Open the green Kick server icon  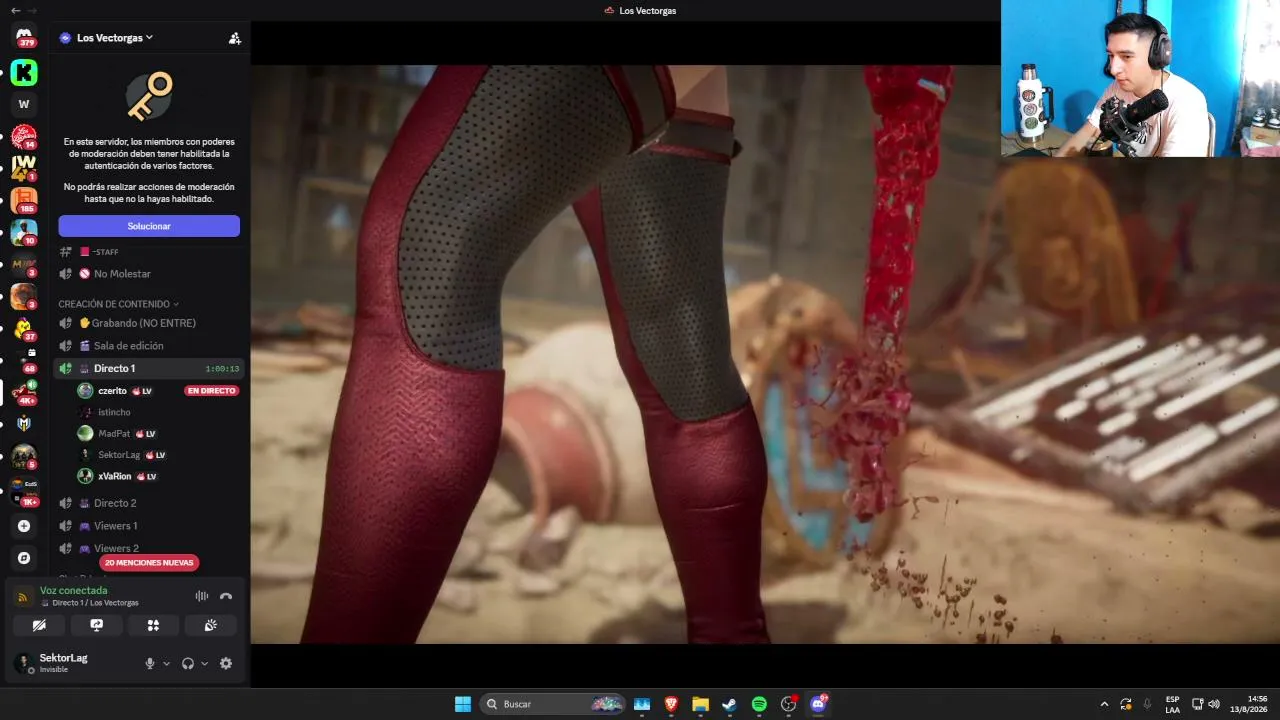click(x=24, y=72)
